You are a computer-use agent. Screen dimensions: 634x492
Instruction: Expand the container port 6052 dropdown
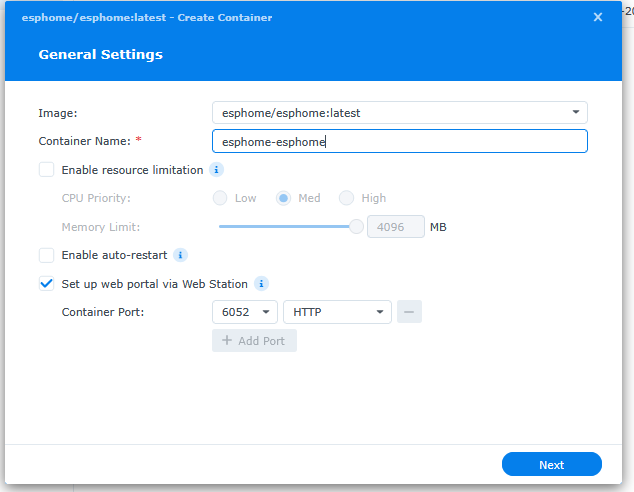pyautogui.click(x=245, y=312)
